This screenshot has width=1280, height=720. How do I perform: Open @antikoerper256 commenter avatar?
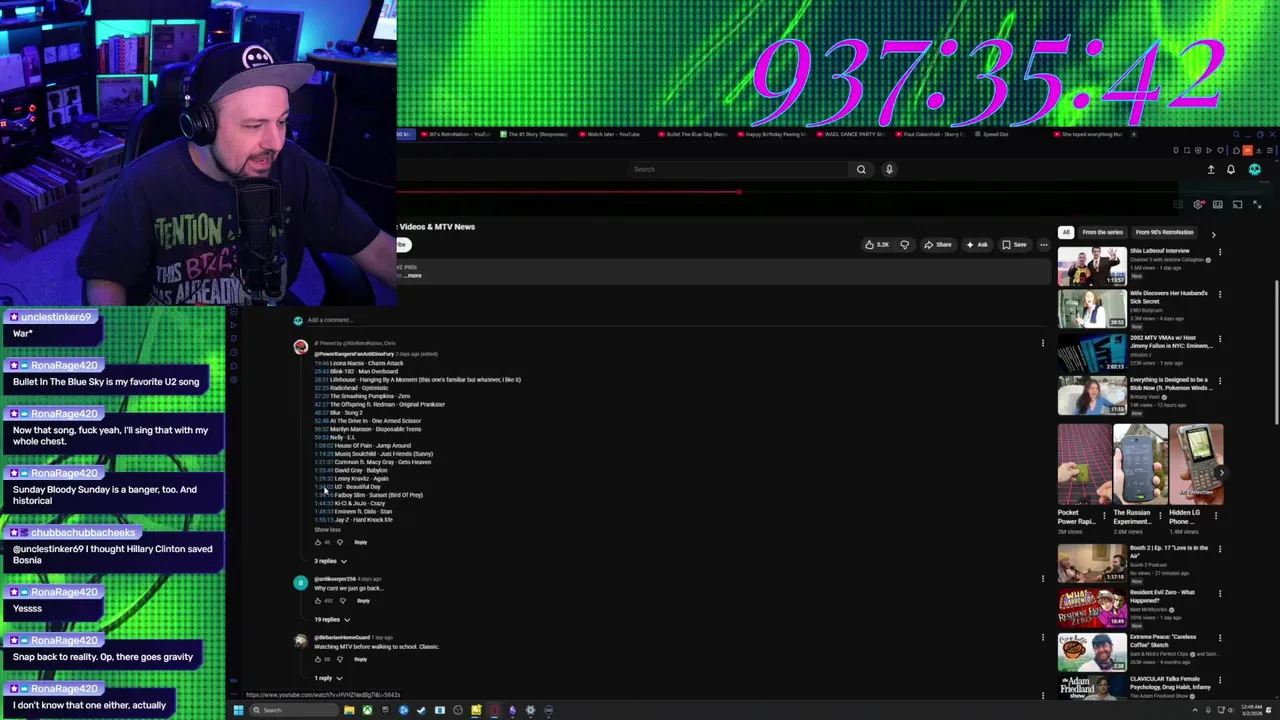coord(300,583)
